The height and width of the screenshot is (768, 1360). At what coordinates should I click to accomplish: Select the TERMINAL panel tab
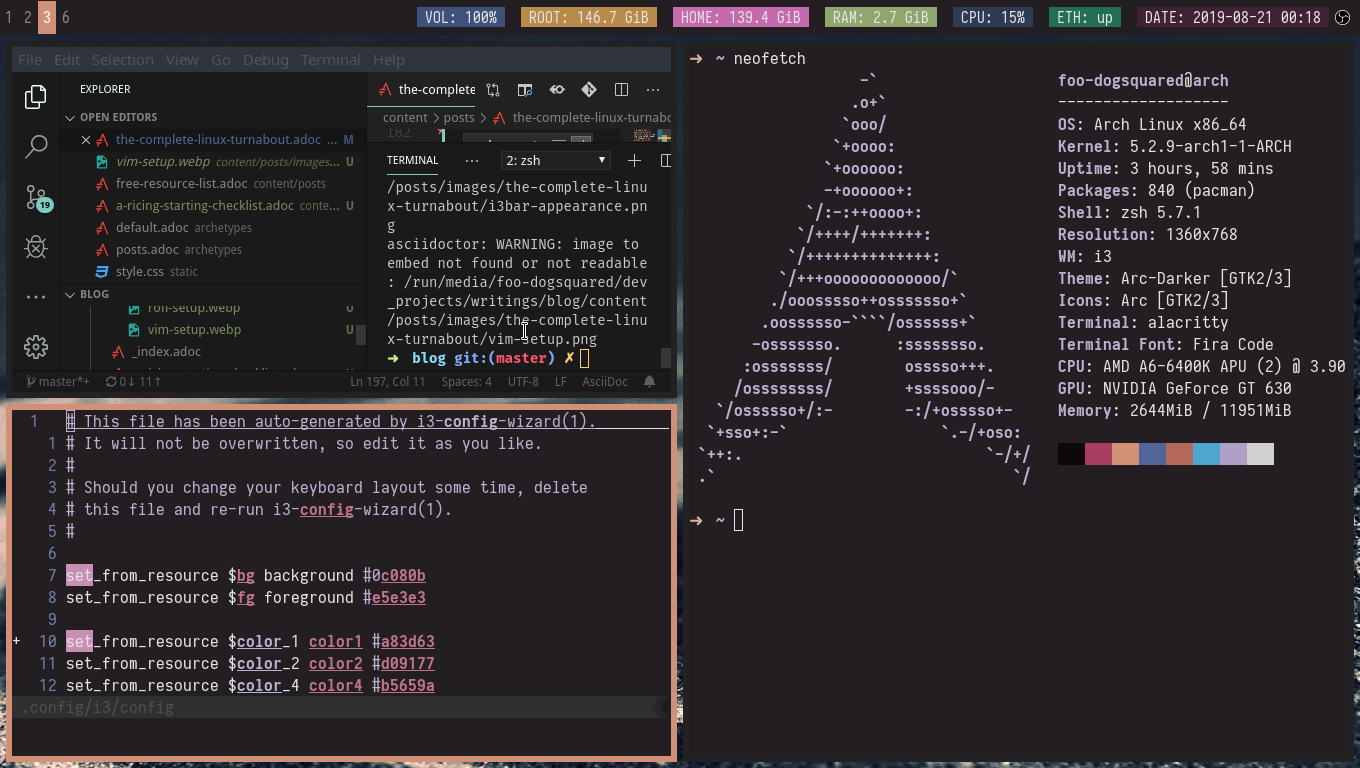click(412, 160)
